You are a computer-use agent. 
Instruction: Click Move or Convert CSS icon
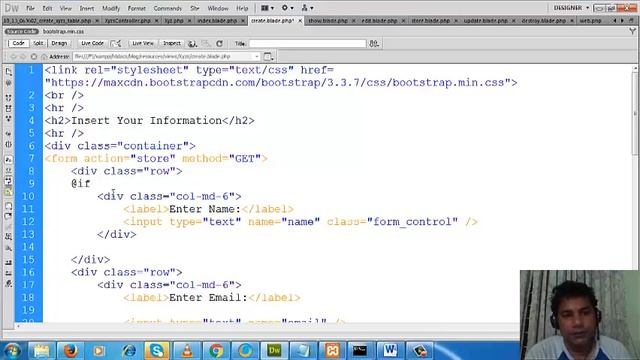(x=8, y=248)
